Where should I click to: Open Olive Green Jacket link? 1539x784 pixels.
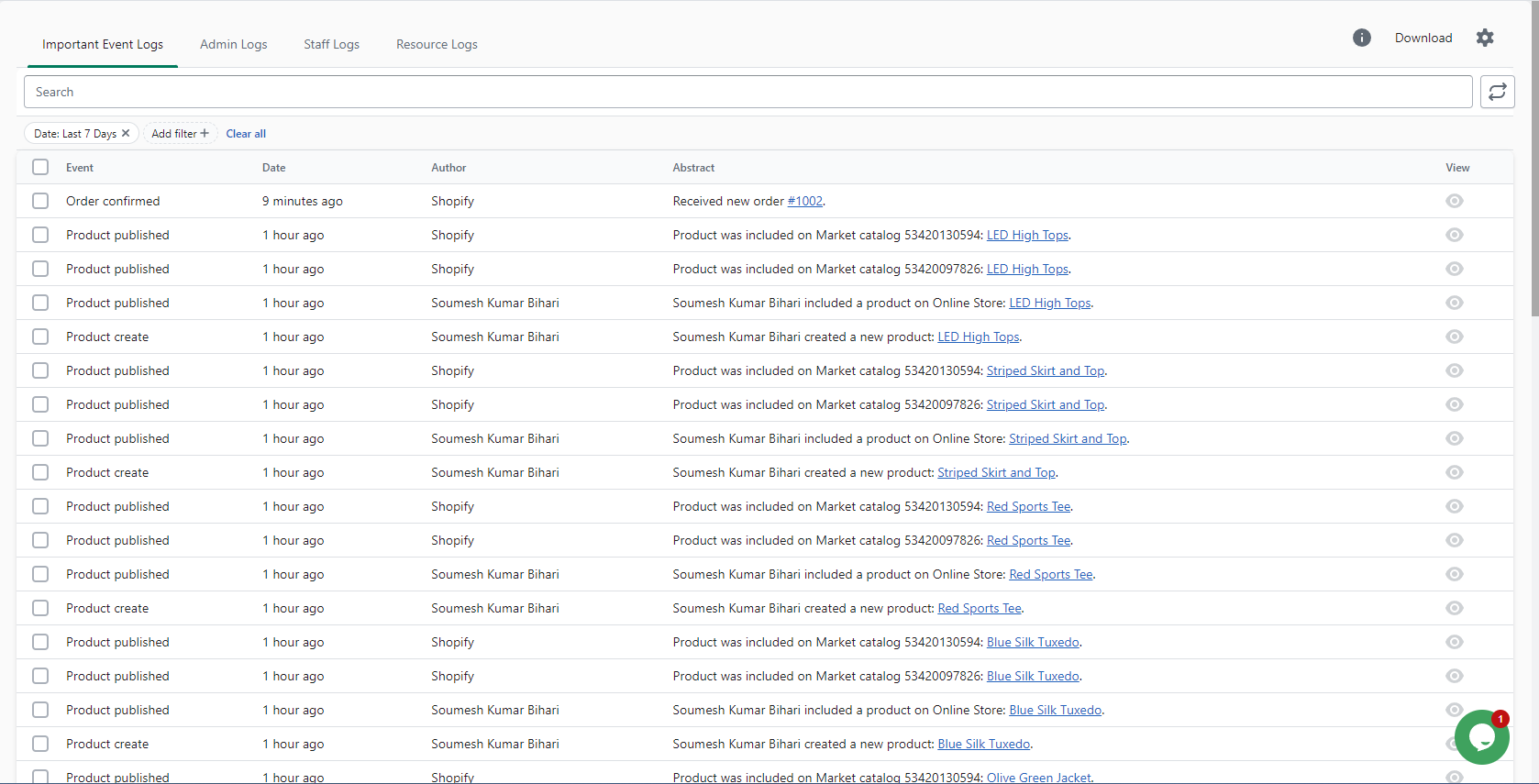[1039, 777]
